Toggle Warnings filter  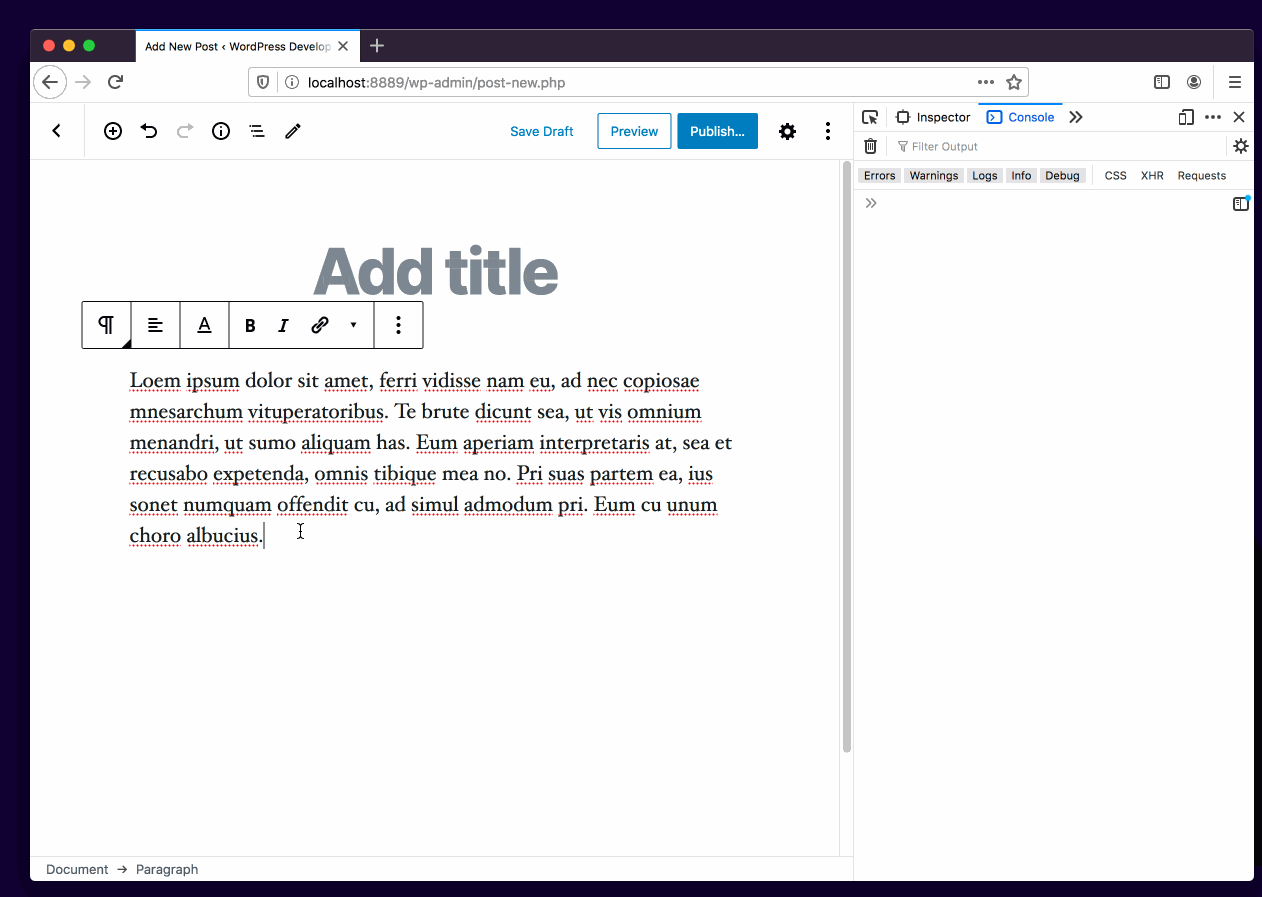pyautogui.click(x=934, y=175)
